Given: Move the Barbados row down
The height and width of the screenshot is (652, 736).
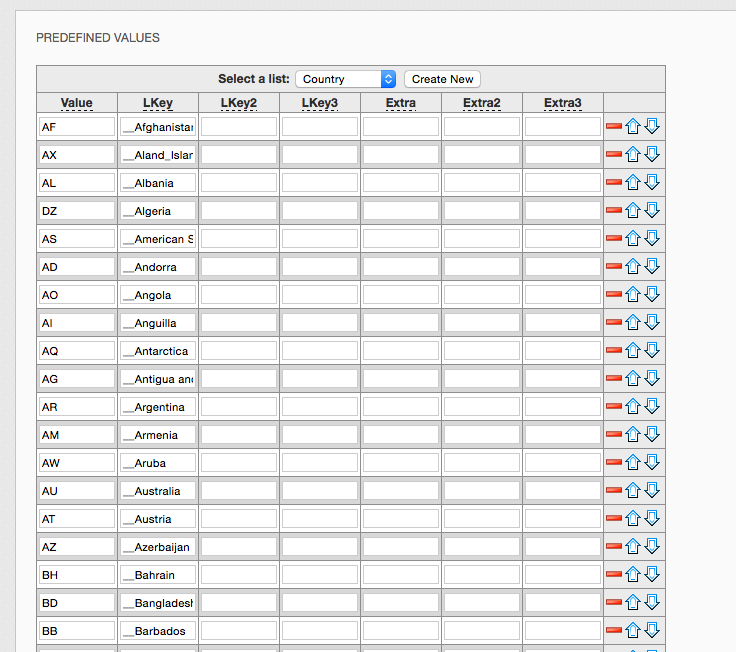Looking at the screenshot, I should point(652,630).
